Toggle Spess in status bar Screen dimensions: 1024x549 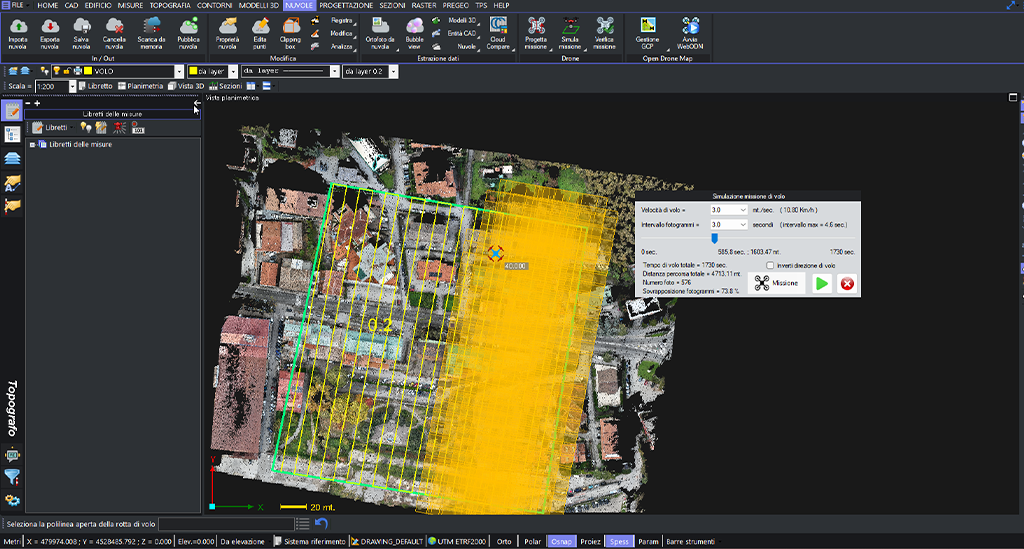click(x=619, y=541)
